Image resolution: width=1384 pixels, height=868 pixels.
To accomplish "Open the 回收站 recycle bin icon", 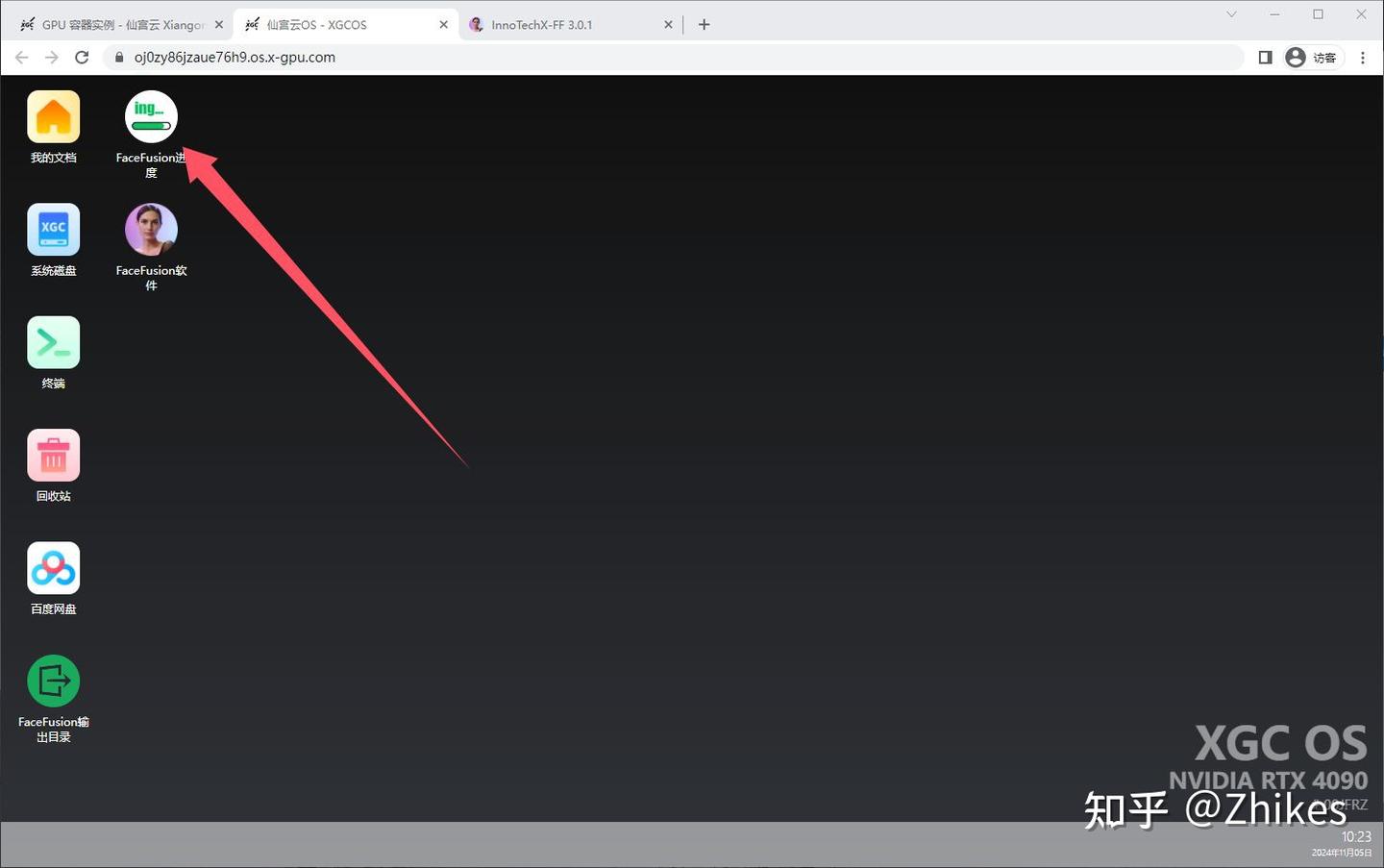I will [54, 456].
